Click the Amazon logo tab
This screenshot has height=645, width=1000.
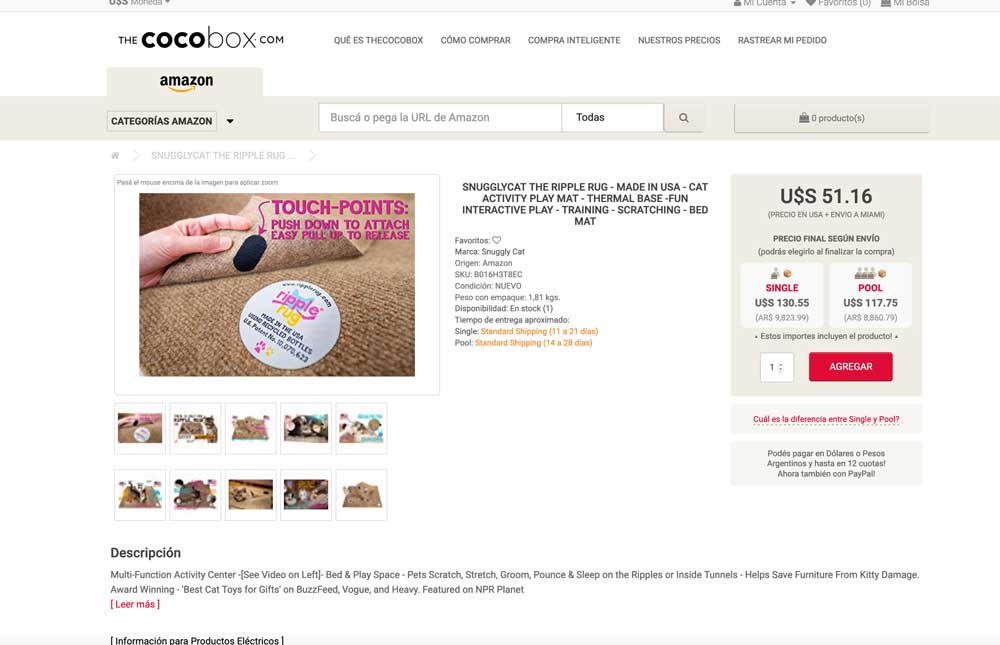[x=185, y=82]
